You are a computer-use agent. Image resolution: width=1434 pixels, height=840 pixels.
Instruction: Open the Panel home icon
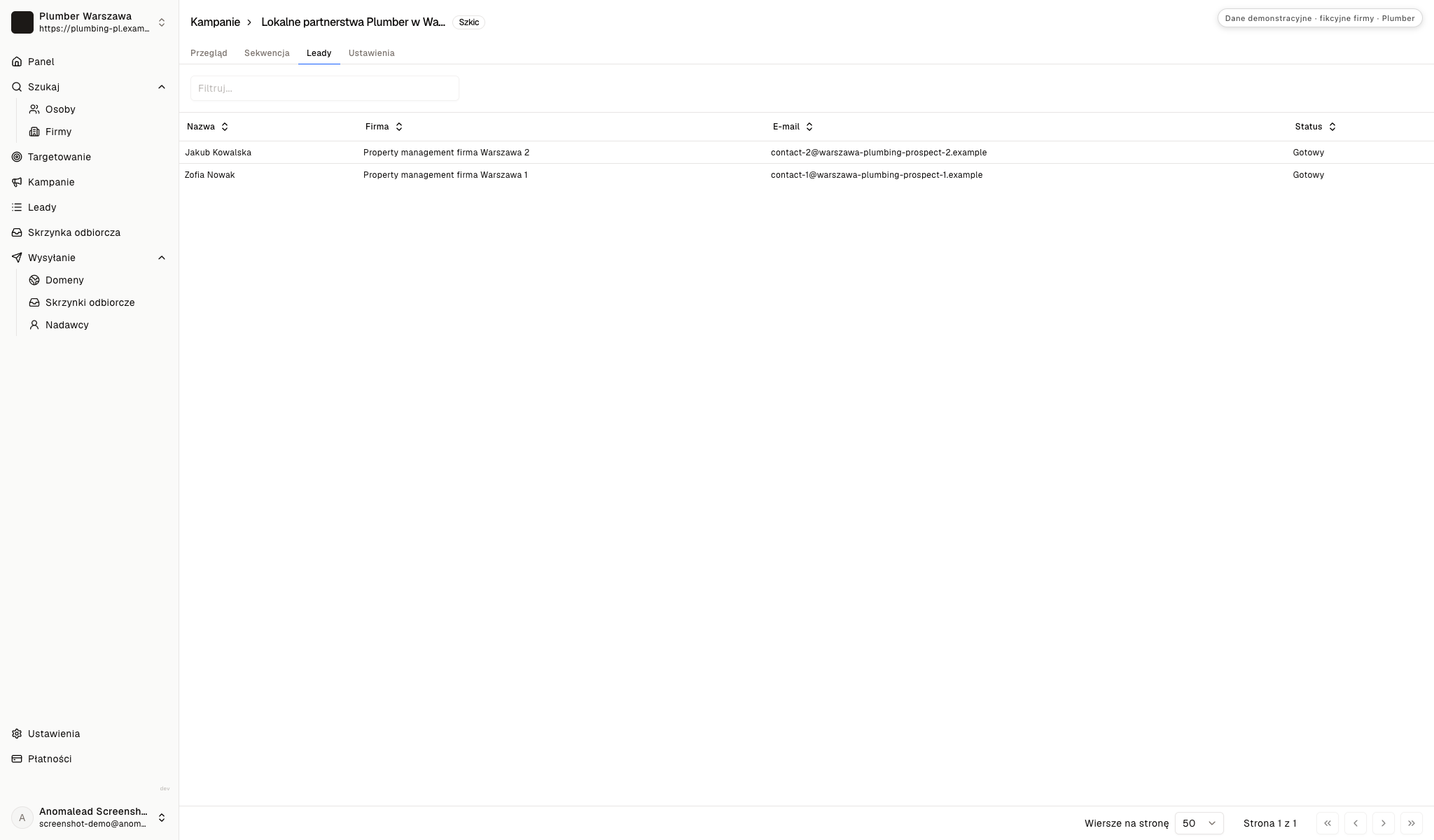(17, 62)
